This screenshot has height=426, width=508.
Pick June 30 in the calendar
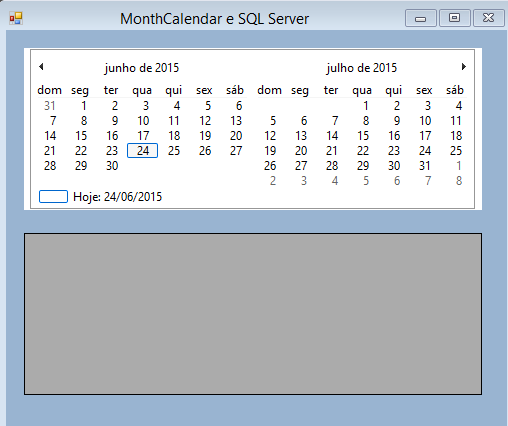pyautogui.click(x=112, y=166)
